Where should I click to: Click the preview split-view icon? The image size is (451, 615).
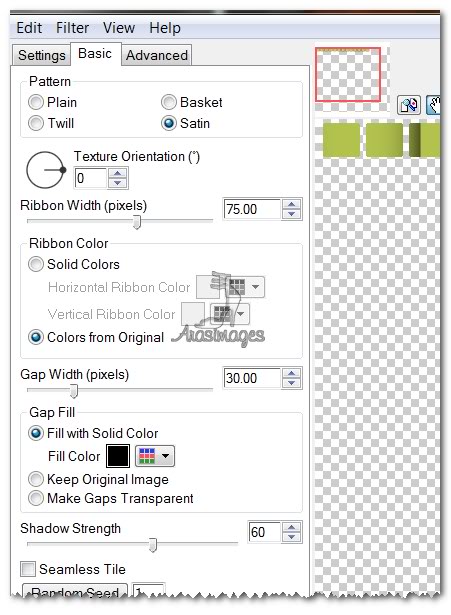click(409, 105)
